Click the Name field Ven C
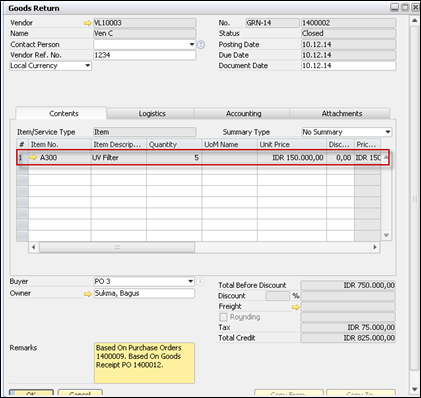421x398 pixels. 145,34
